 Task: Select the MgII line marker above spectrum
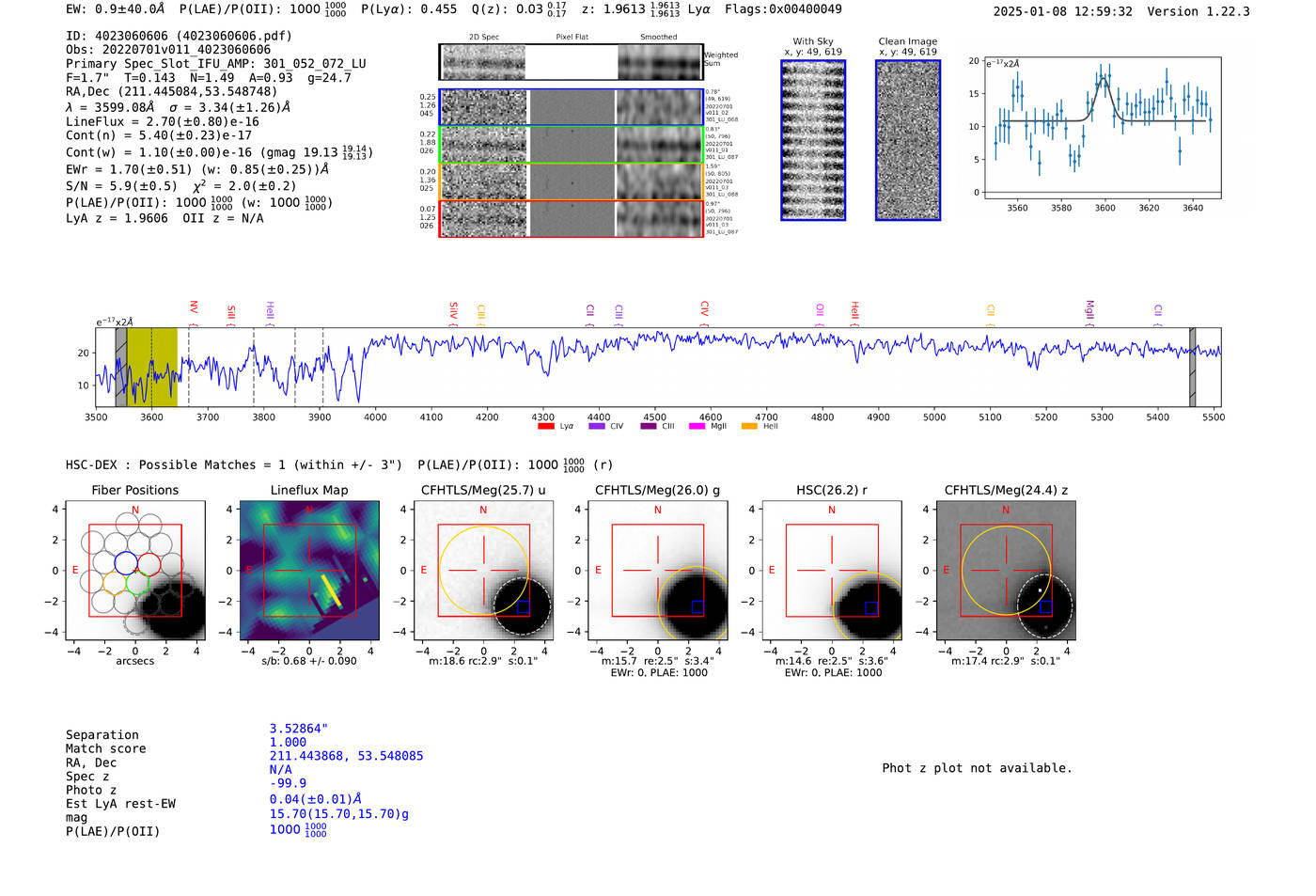1089,309
